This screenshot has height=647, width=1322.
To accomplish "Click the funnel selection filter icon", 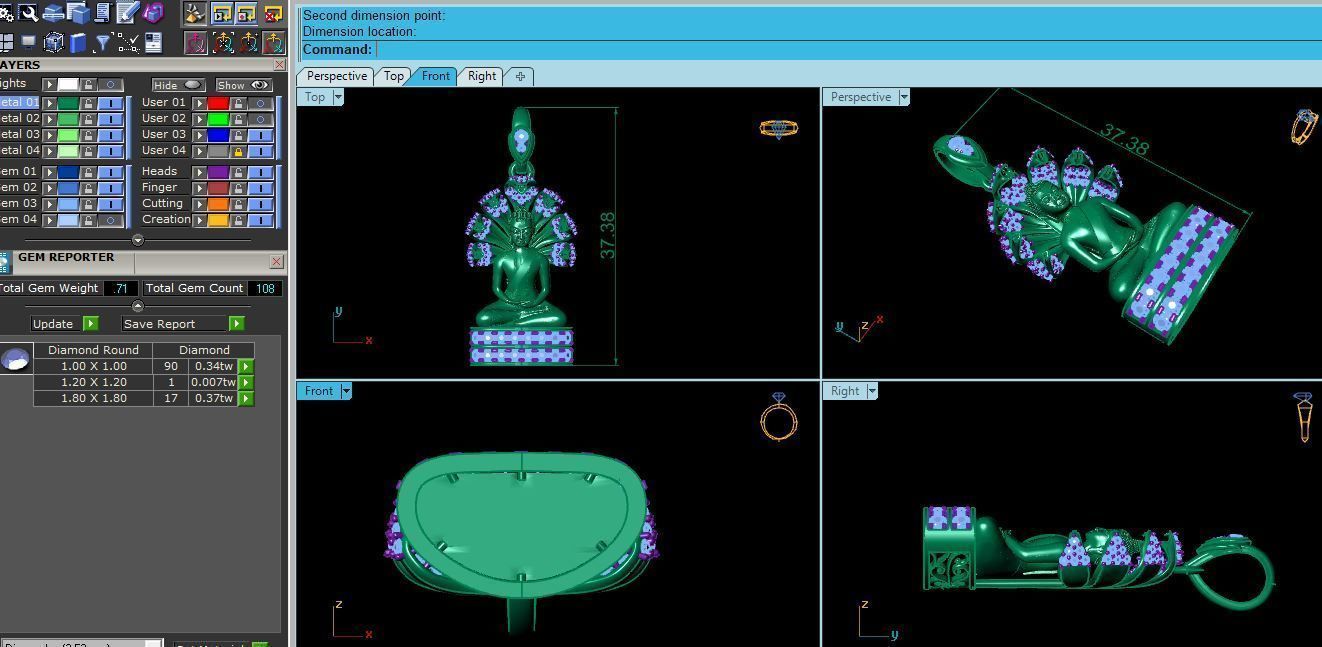I will 102,42.
